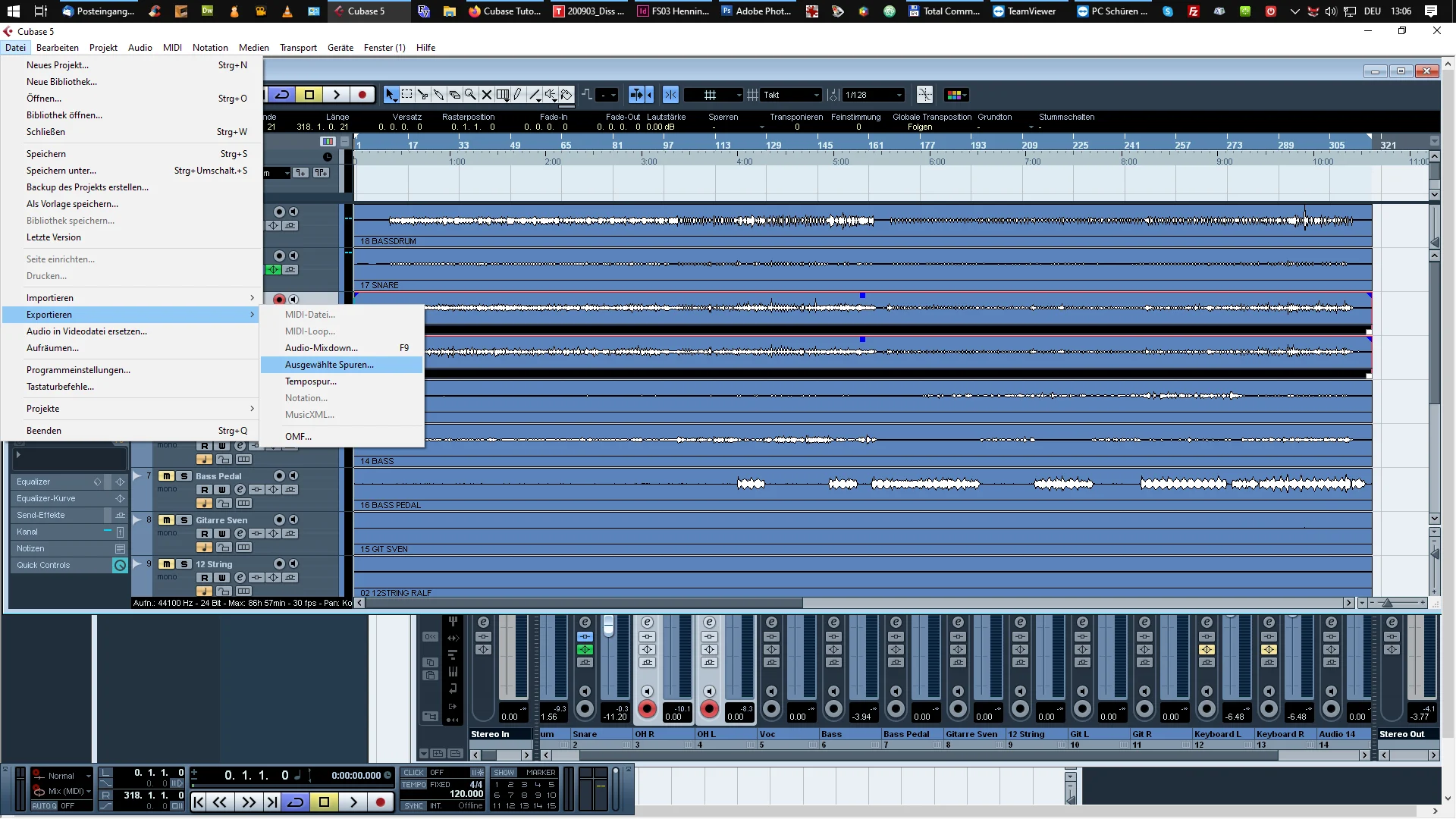Select the Zoom magnifier tool
The width and height of the screenshot is (1456, 819).
[470, 95]
